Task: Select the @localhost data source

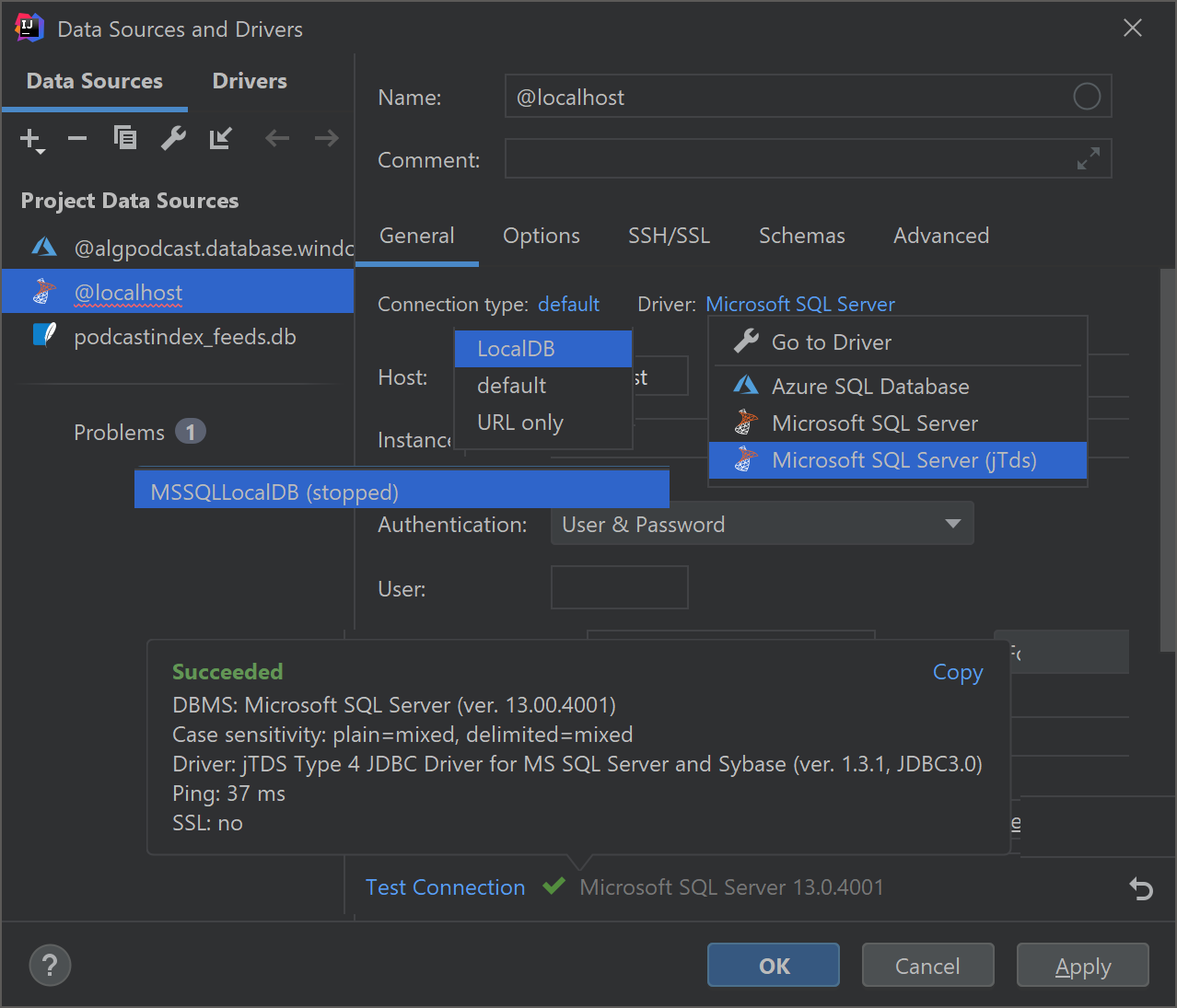Action: (x=178, y=292)
